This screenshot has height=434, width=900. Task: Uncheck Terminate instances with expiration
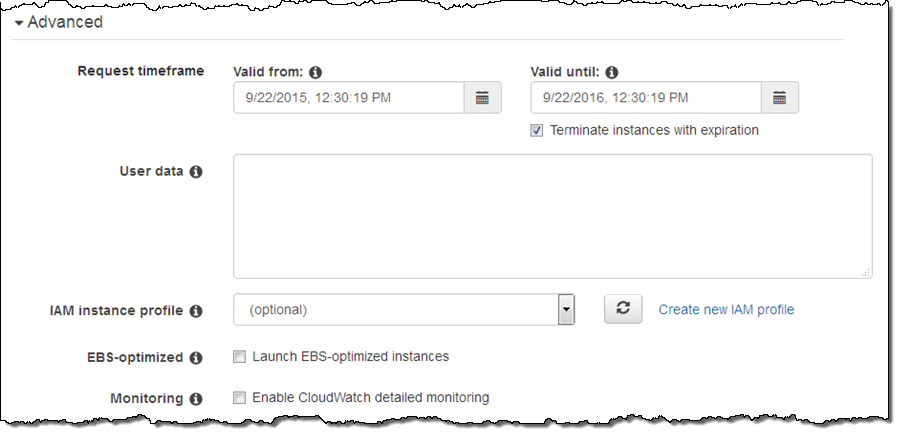pyautogui.click(x=537, y=130)
